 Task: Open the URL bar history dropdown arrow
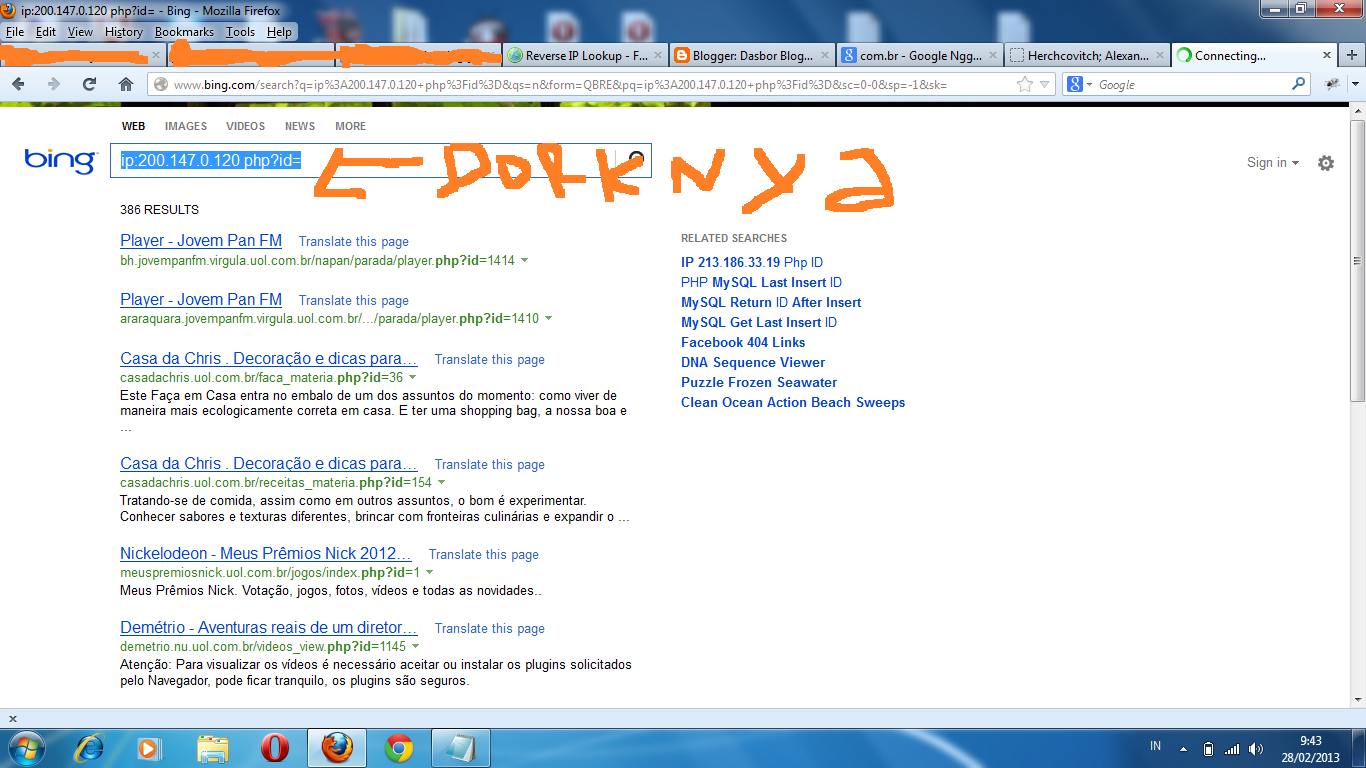(x=1044, y=85)
